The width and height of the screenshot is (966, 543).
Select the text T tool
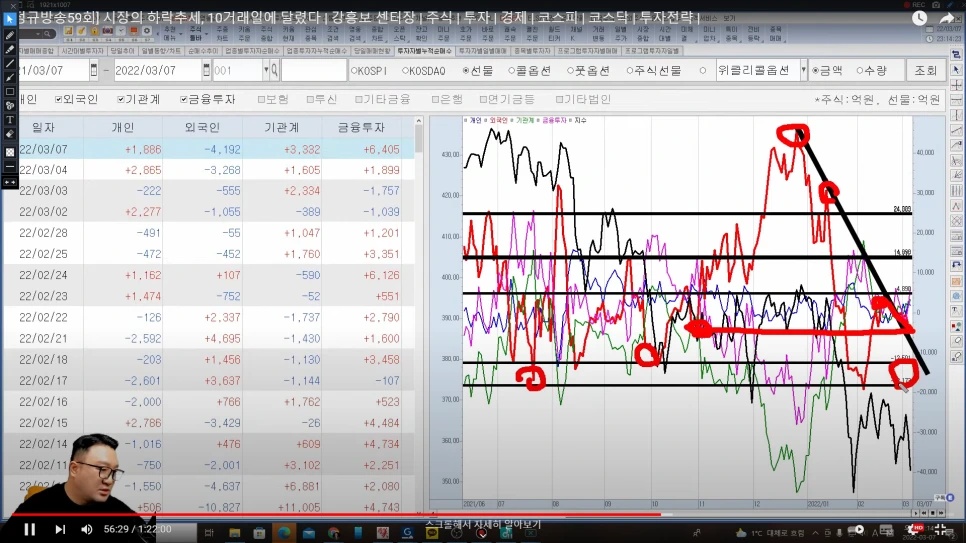click(9, 120)
